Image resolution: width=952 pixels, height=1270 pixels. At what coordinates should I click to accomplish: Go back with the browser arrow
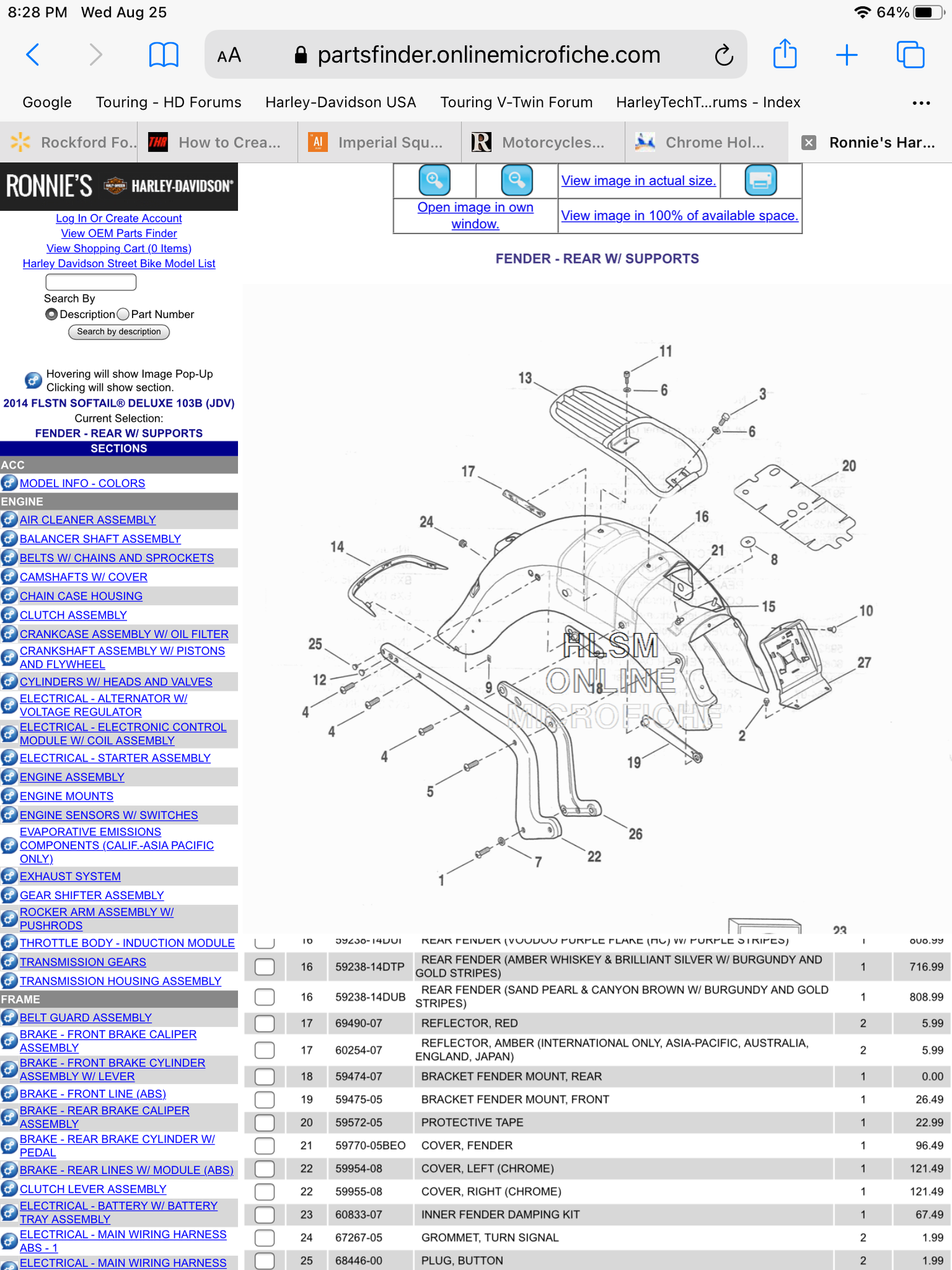tap(33, 55)
